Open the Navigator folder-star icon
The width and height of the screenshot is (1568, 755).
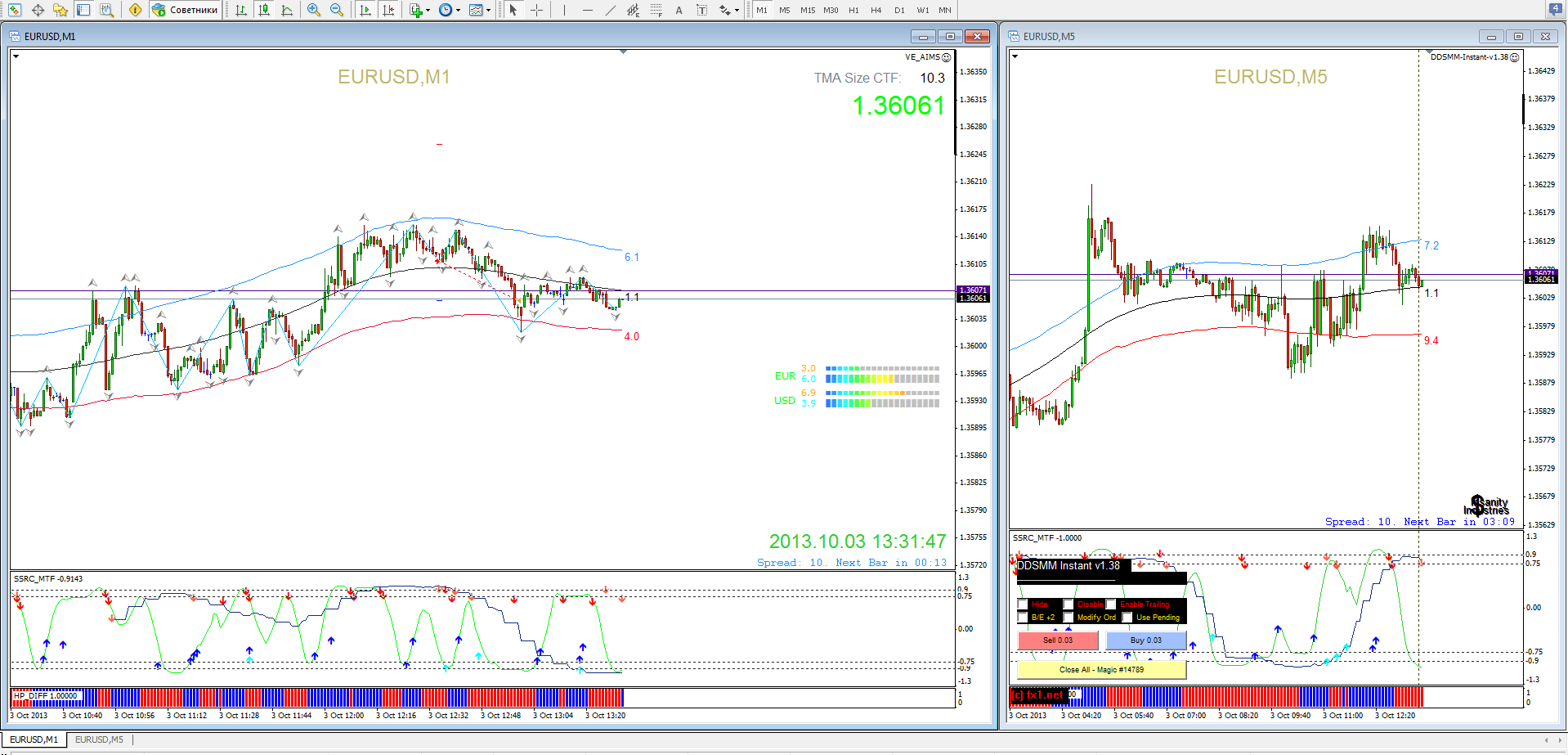click(60, 10)
